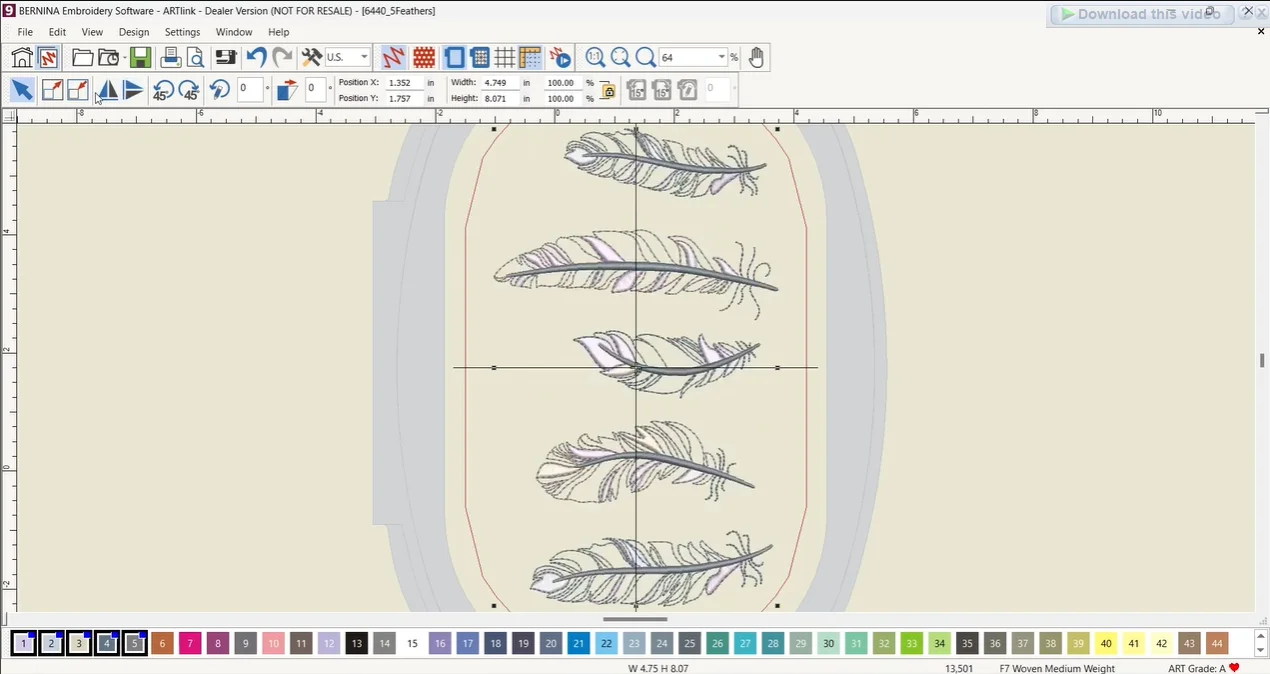1270x674 pixels.
Task: Click the Print icon
Action: (171, 57)
